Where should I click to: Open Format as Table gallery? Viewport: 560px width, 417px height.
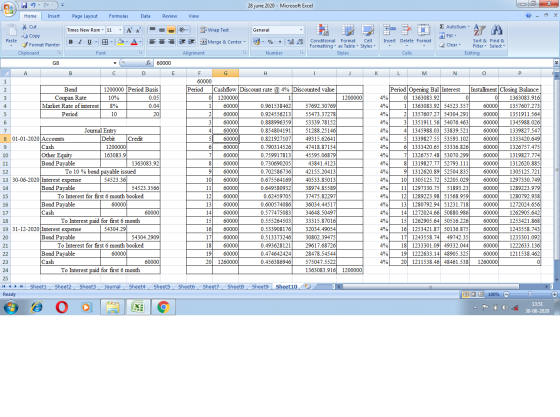[x=348, y=36]
